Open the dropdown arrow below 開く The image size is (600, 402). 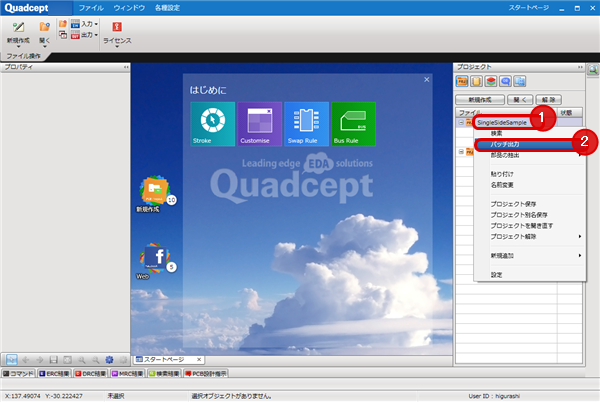[44, 47]
